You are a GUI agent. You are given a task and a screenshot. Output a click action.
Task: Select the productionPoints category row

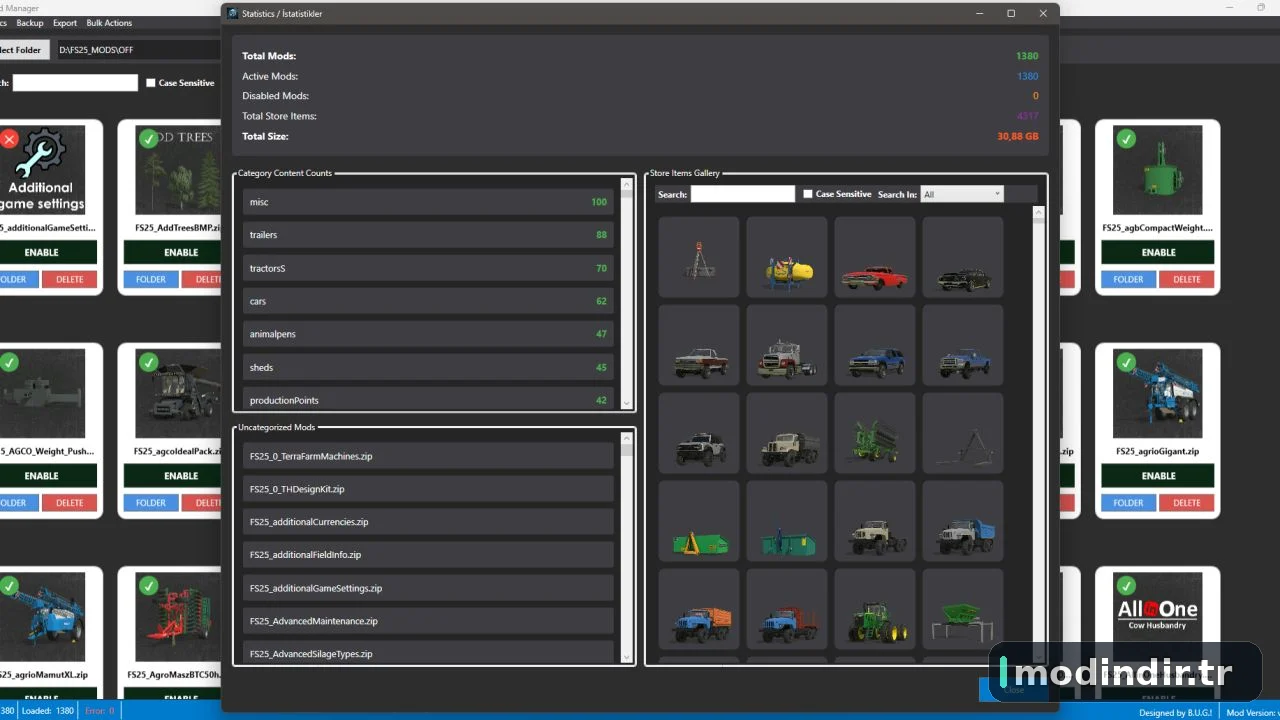pos(428,398)
